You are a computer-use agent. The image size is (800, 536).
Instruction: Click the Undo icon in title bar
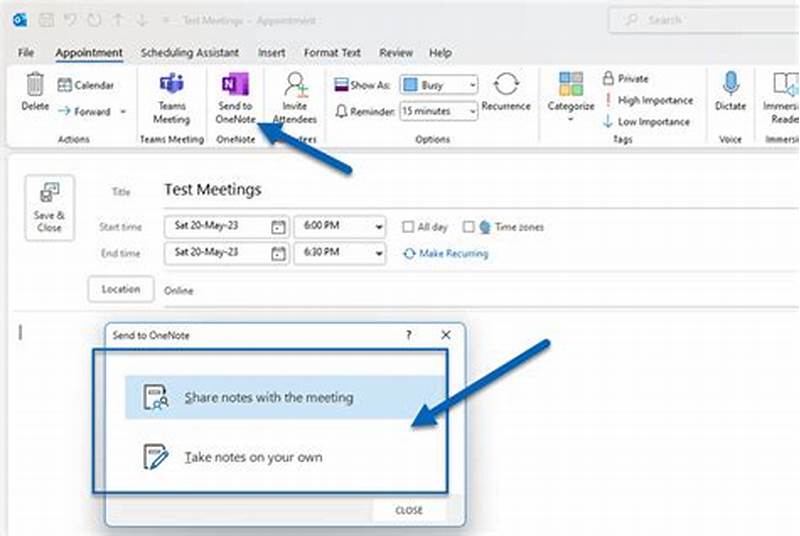tap(70, 20)
